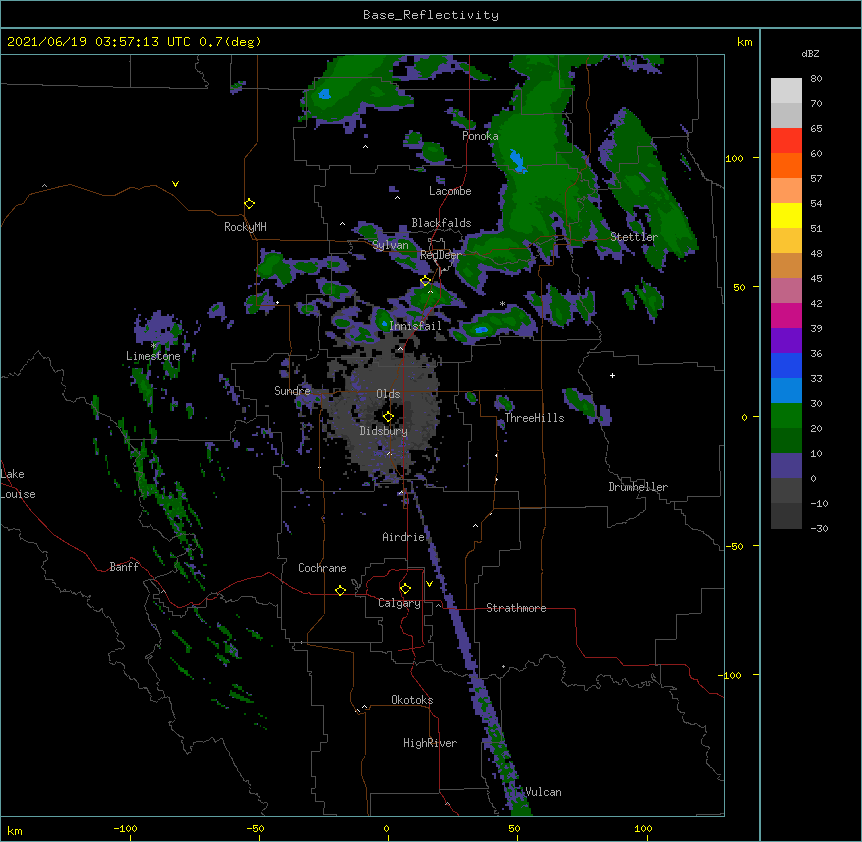Click the -50 tick on the right axis

pyautogui.click(x=734, y=546)
